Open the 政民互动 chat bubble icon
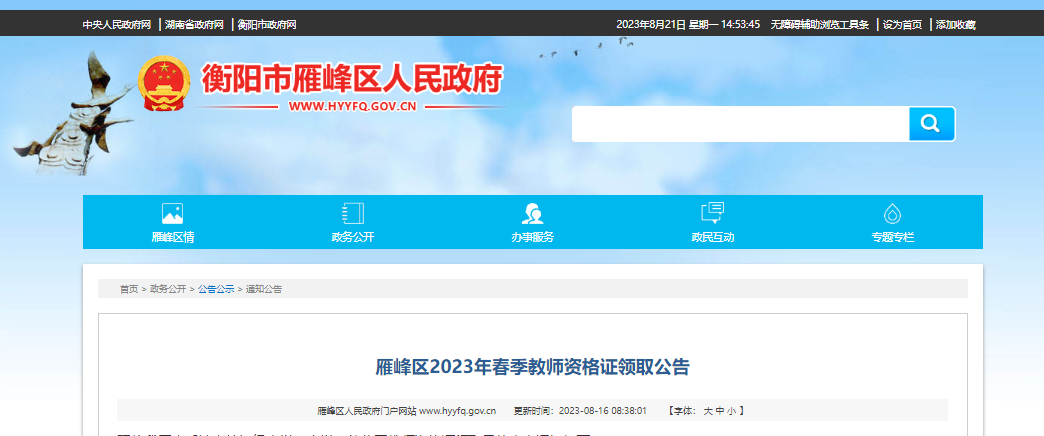 [x=712, y=213]
